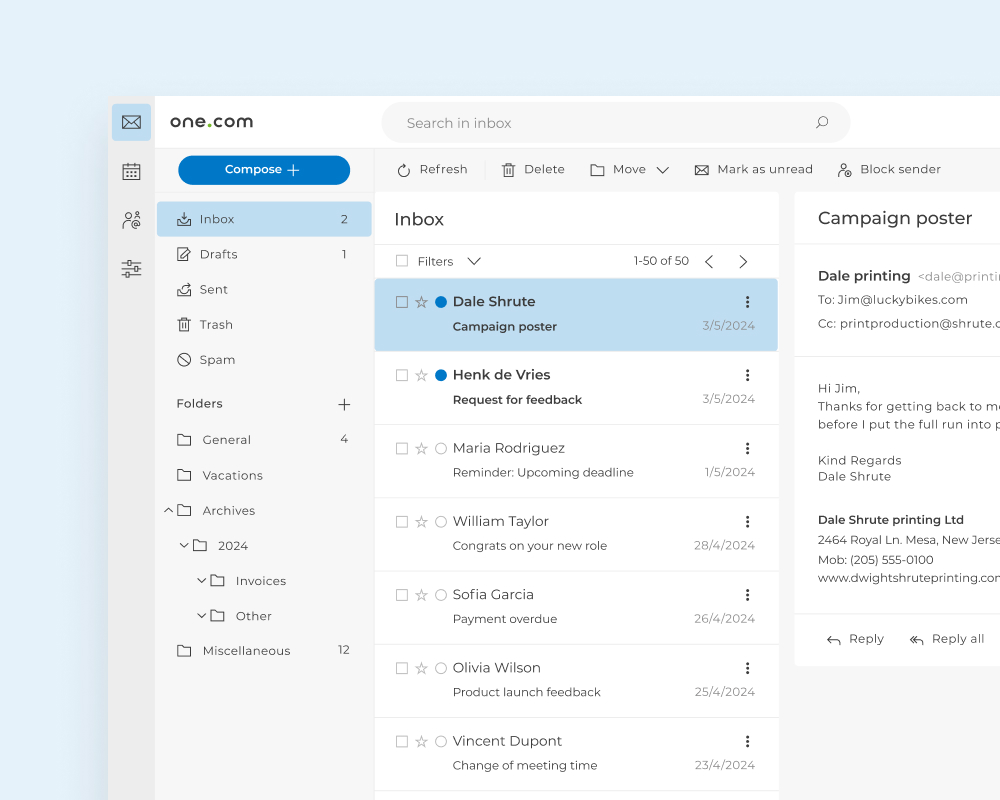Star the Sofia Garcia email
The image size is (1000, 800).
pyautogui.click(x=421, y=595)
